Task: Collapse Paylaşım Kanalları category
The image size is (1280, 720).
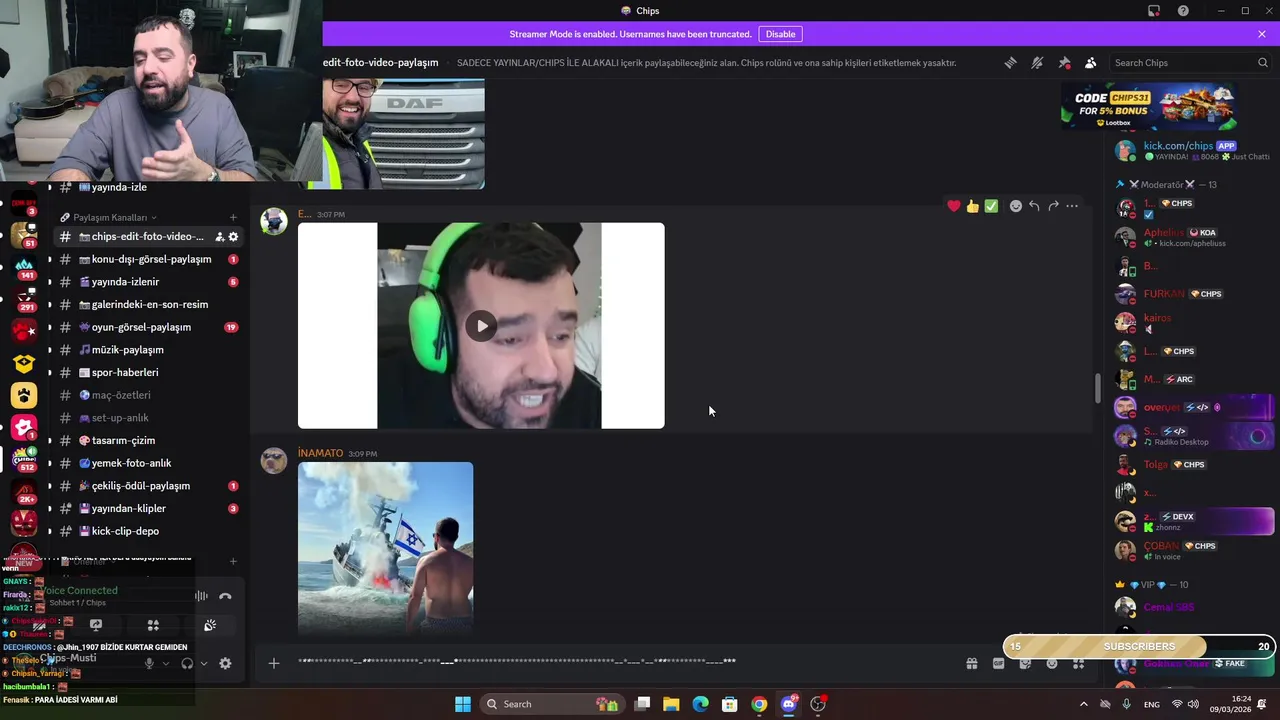Action: pos(109,217)
